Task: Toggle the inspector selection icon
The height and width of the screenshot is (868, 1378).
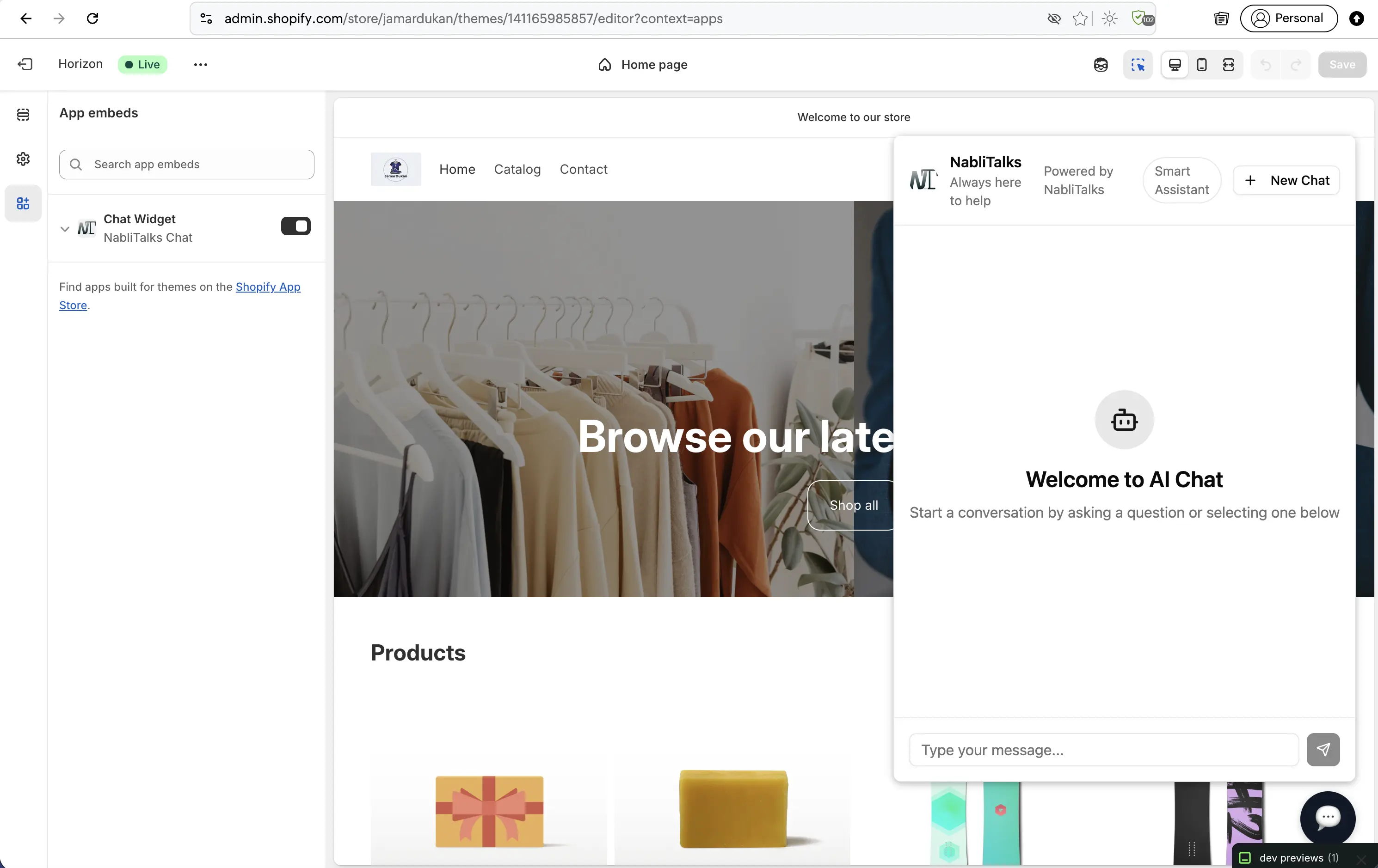Action: (1138, 65)
